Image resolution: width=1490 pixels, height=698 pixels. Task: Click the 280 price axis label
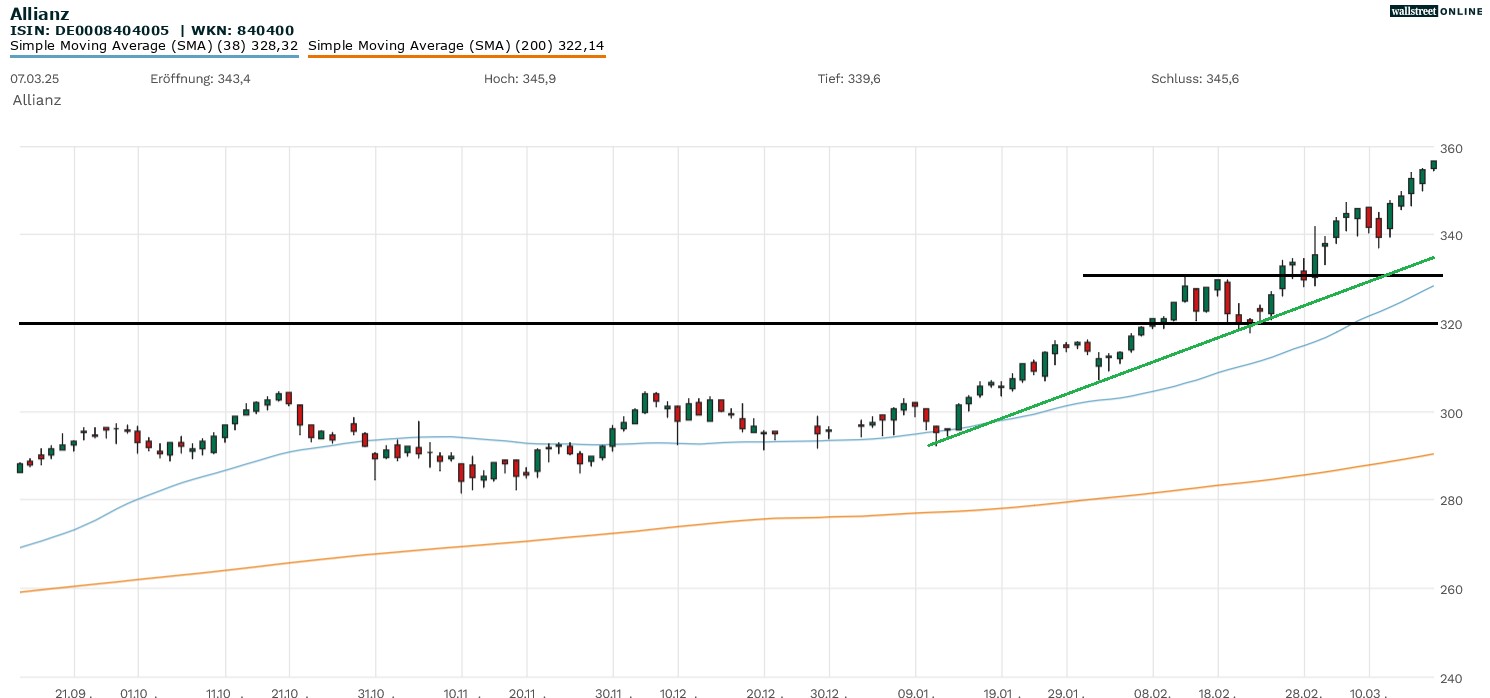1451,501
